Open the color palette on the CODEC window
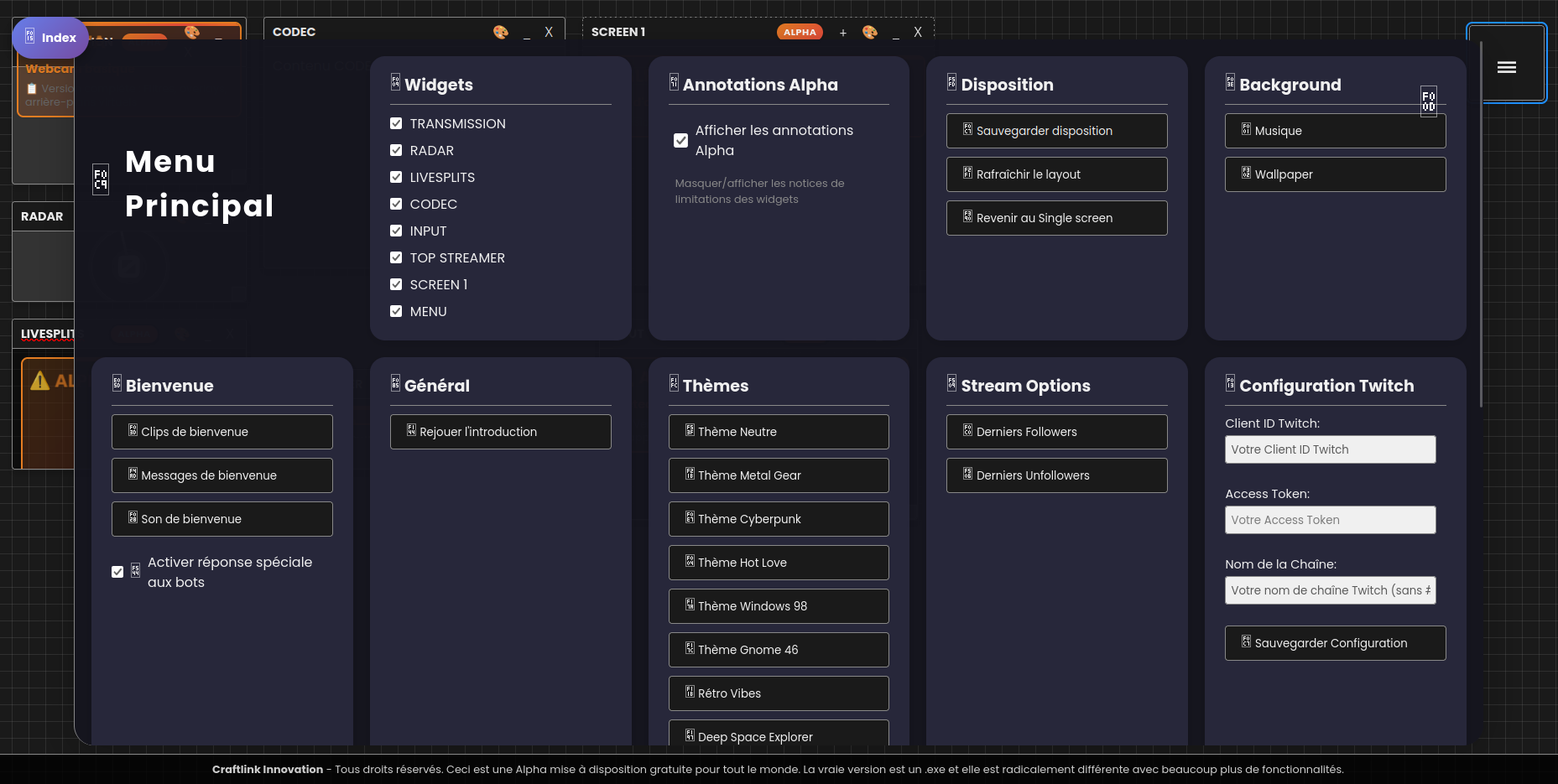The height and width of the screenshot is (784, 1558). pyautogui.click(x=501, y=32)
